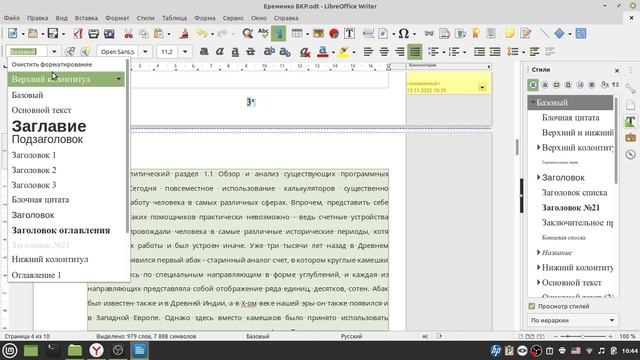Run the spelling check Abc icon
Screen dimensions: 640x360
coord(263,33)
